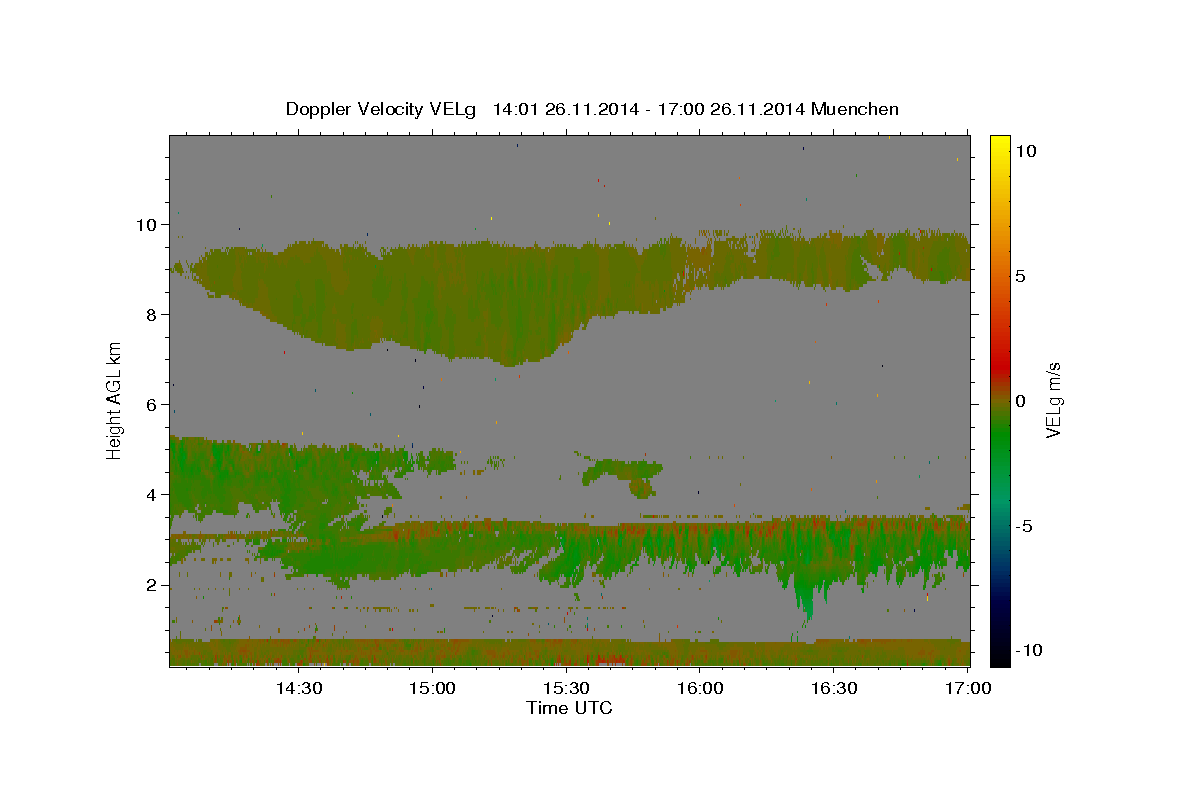The width and height of the screenshot is (1200, 800).
Task: Click the 2 km height tick label
Action: tap(153, 585)
